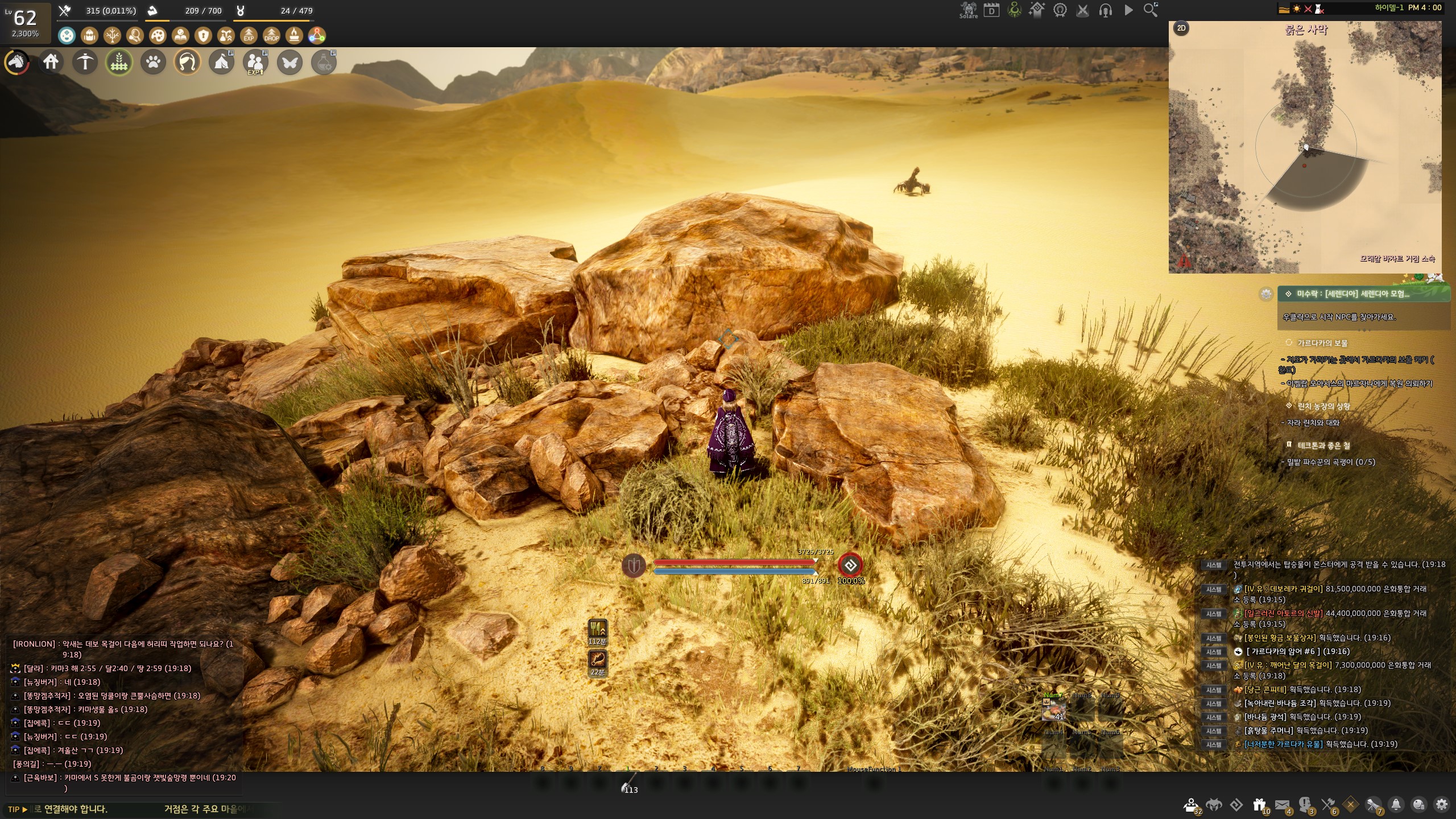Image resolution: width=1456 pixels, height=819 pixels.
Task: Open the garden fence farming icon
Action: [119, 62]
